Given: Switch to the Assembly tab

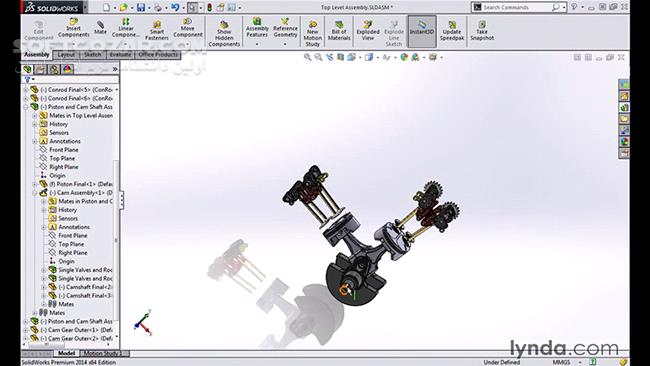Looking at the screenshot, I should [x=36, y=55].
